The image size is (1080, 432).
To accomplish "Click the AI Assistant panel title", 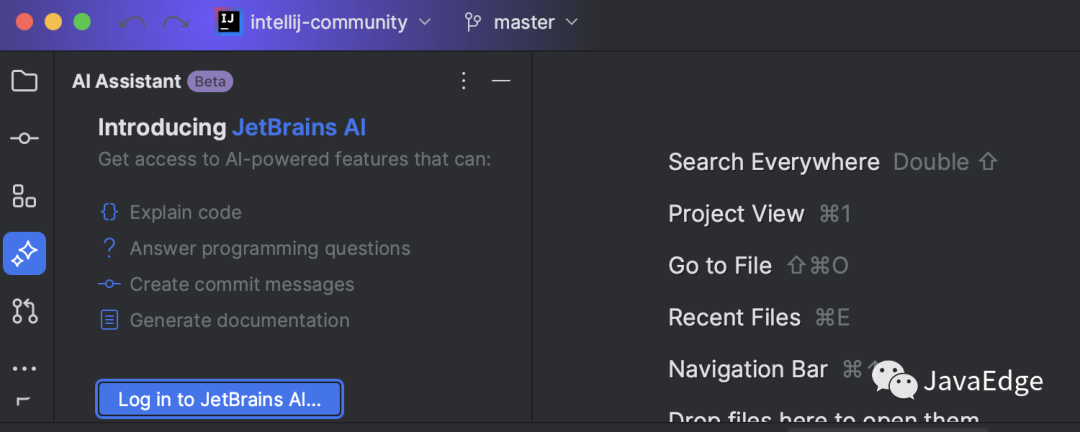I will (x=127, y=81).
